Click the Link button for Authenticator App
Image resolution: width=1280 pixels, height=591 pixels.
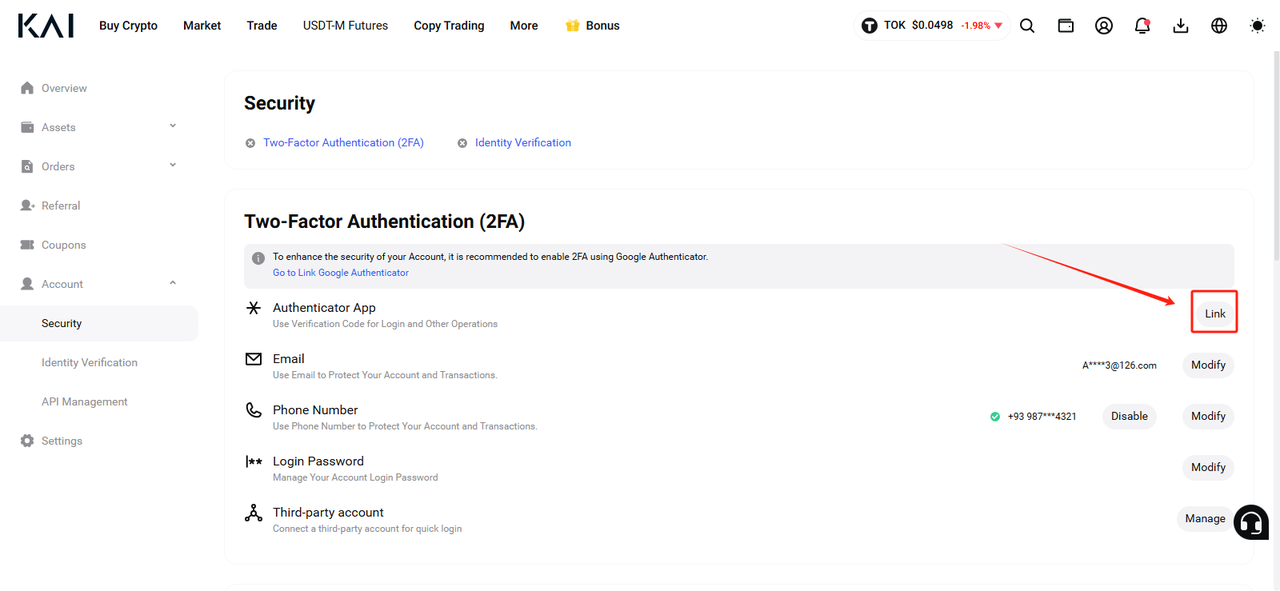1215,313
